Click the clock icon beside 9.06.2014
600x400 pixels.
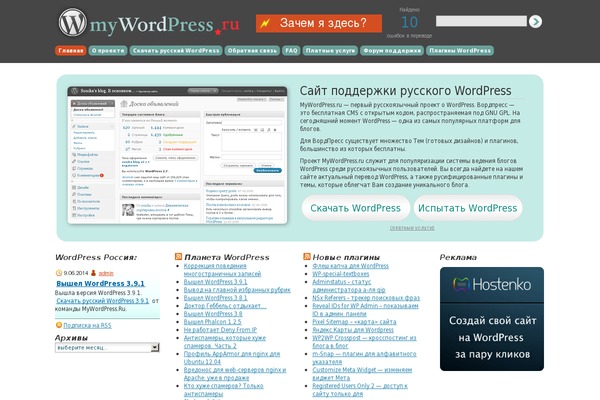(59, 273)
